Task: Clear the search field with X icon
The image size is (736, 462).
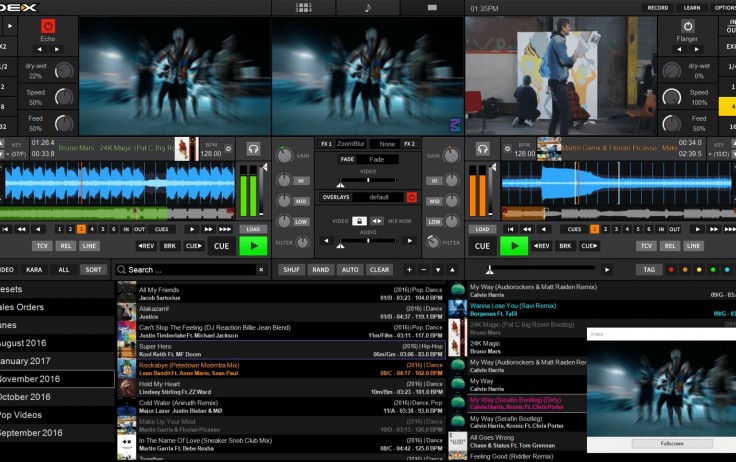Action: [262, 270]
